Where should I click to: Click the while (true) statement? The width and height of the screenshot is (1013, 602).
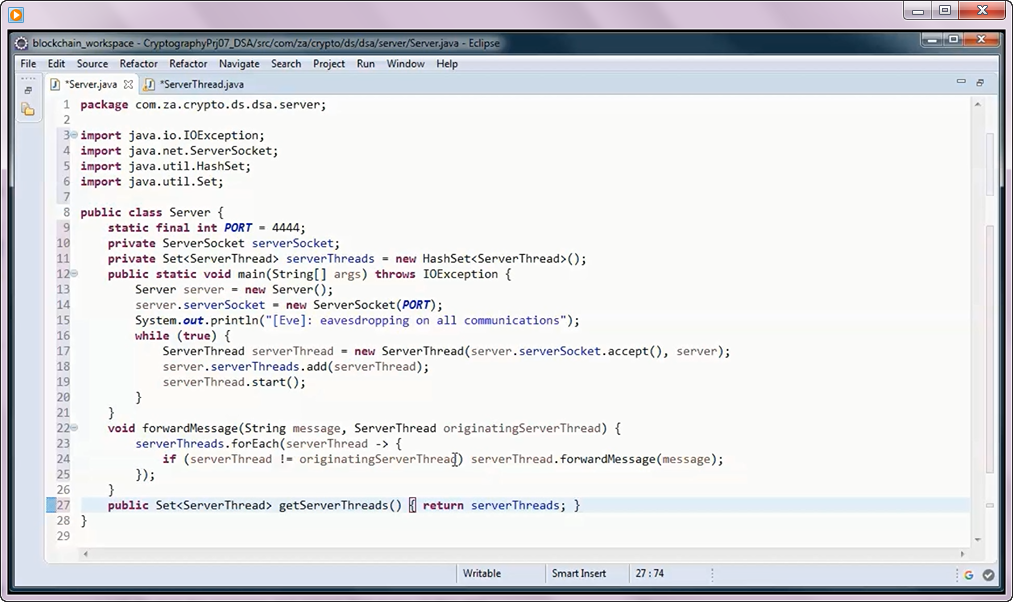pos(183,336)
